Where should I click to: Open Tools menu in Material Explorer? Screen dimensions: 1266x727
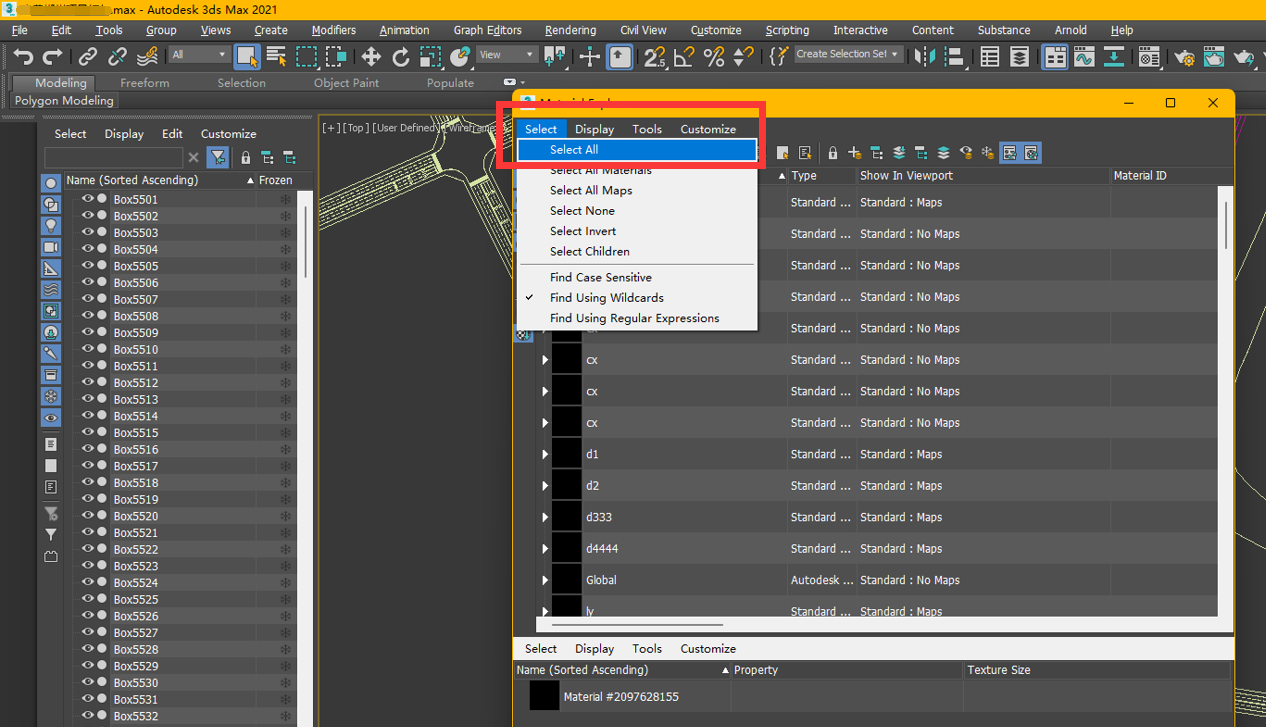647,129
